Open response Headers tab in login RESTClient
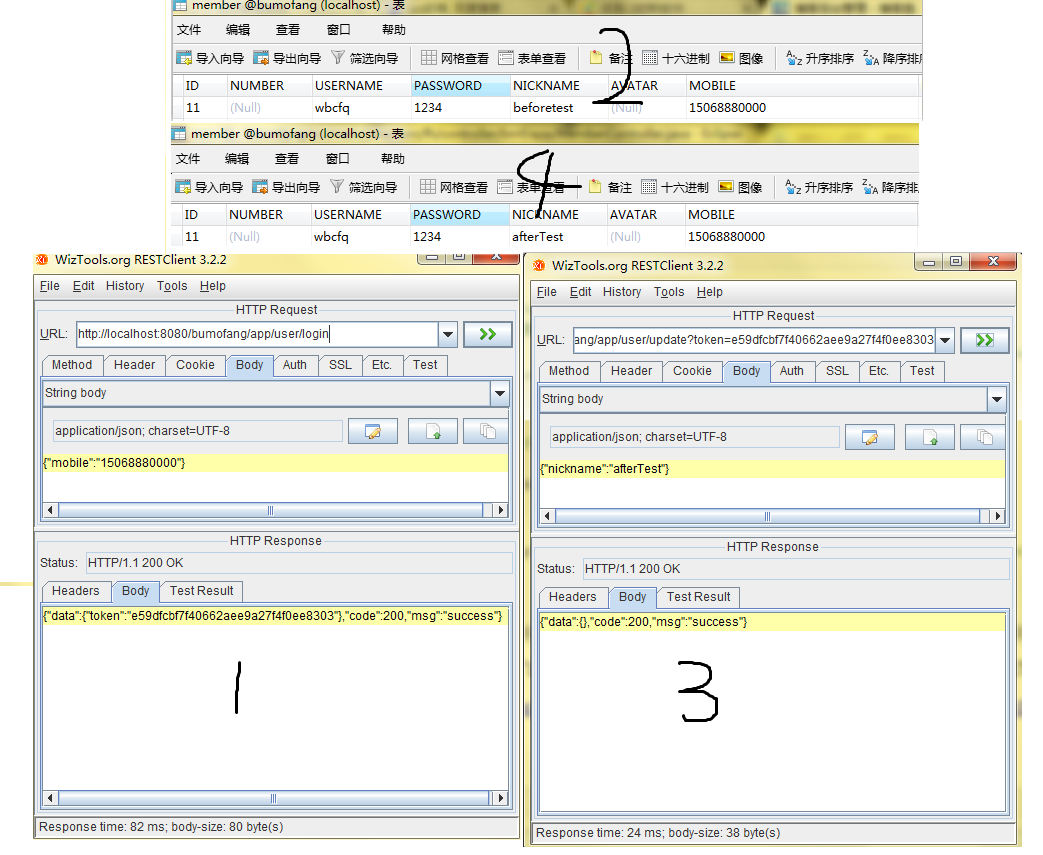 coord(76,592)
